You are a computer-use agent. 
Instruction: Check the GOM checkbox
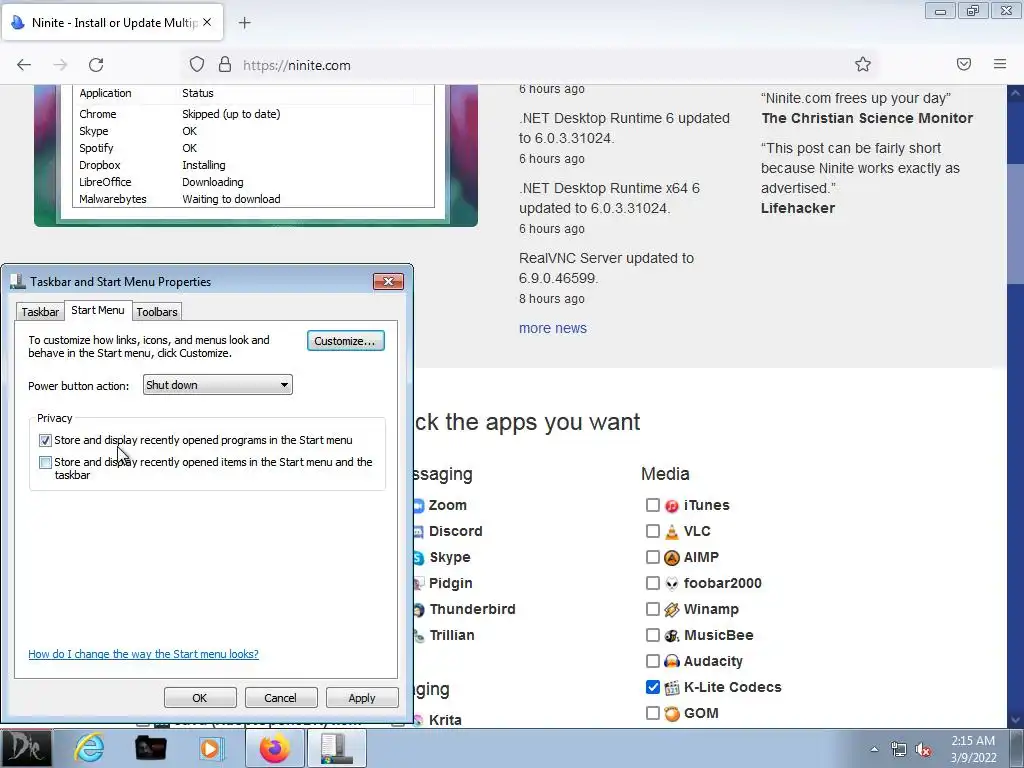pyautogui.click(x=652, y=712)
